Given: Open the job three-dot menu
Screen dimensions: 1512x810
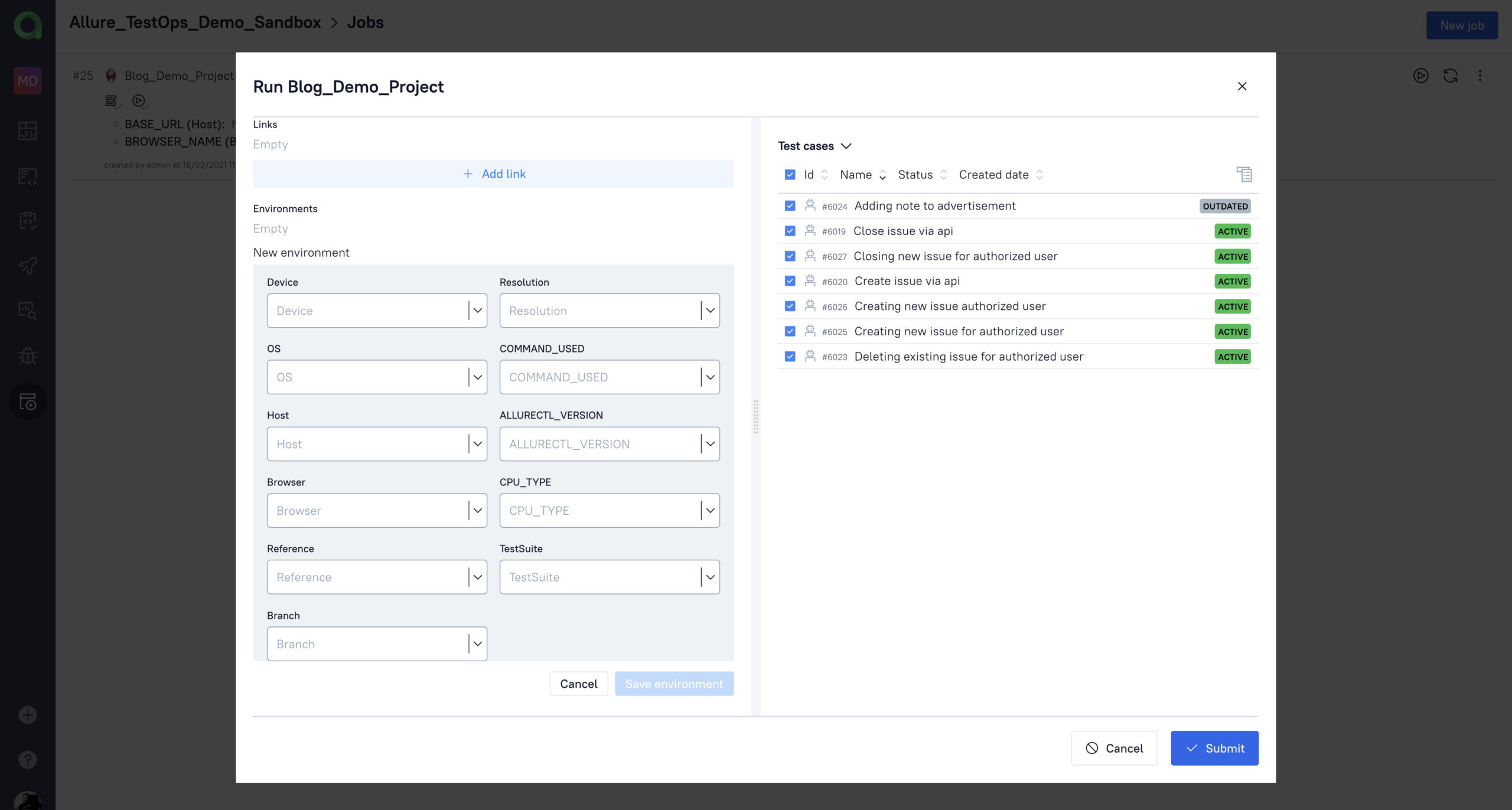Looking at the screenshot, I should click(1480, 76).
